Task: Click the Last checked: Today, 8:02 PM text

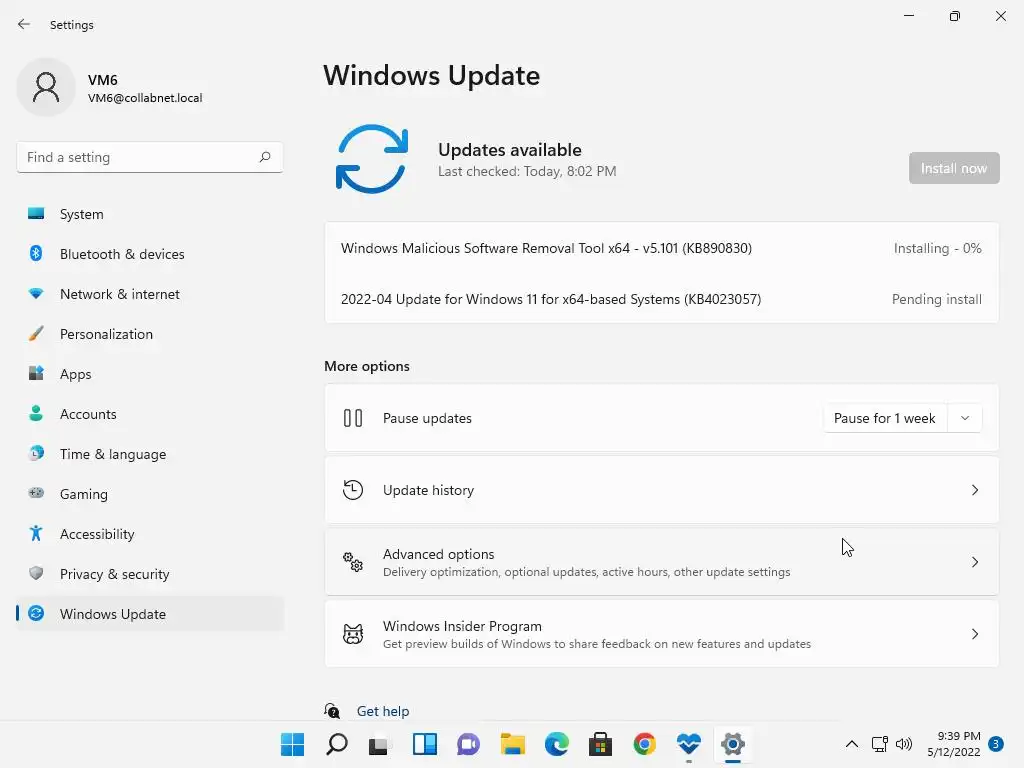Action: [527, 171]
